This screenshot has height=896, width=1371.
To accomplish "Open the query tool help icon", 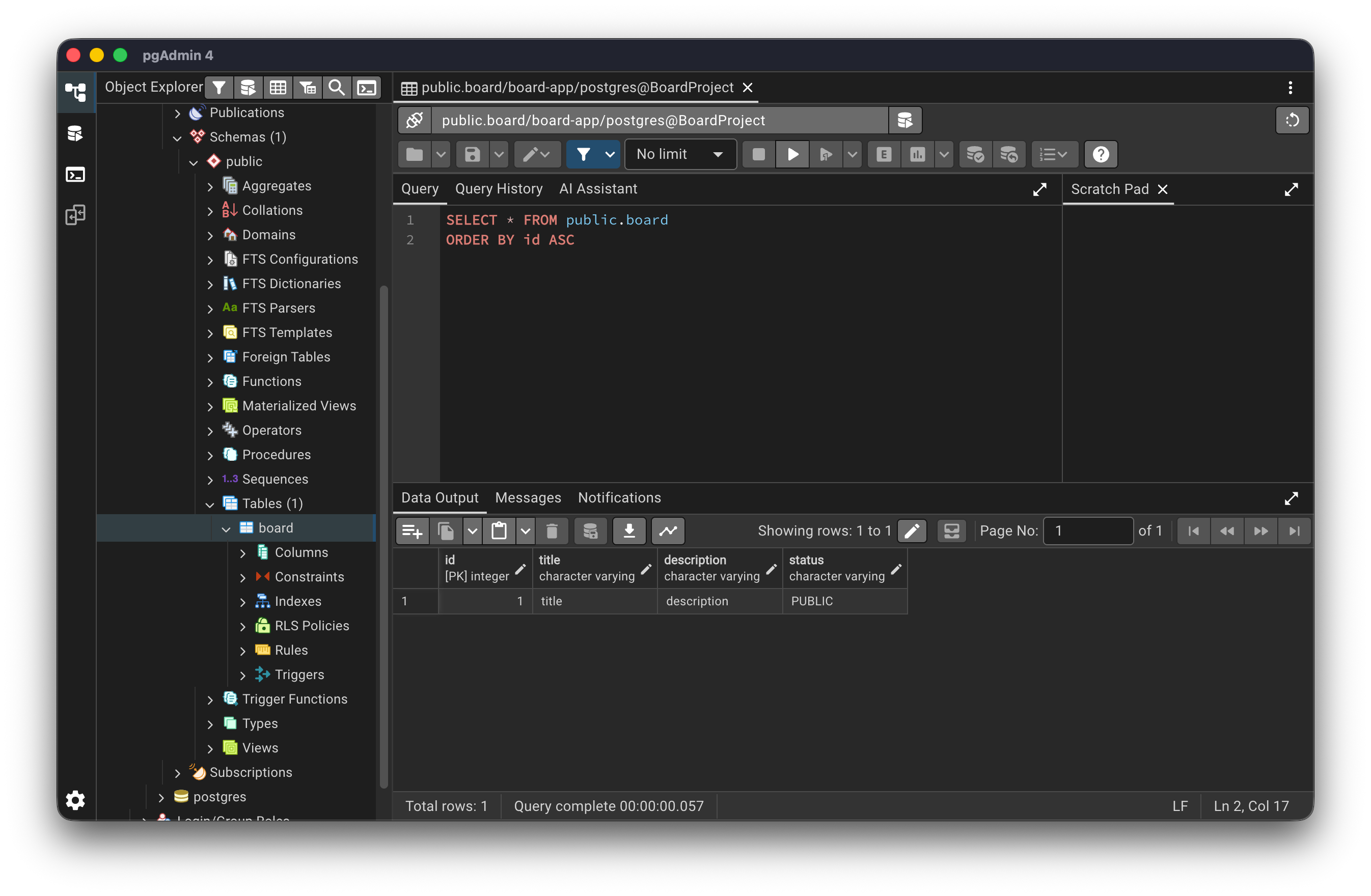I will point(1100,154).
